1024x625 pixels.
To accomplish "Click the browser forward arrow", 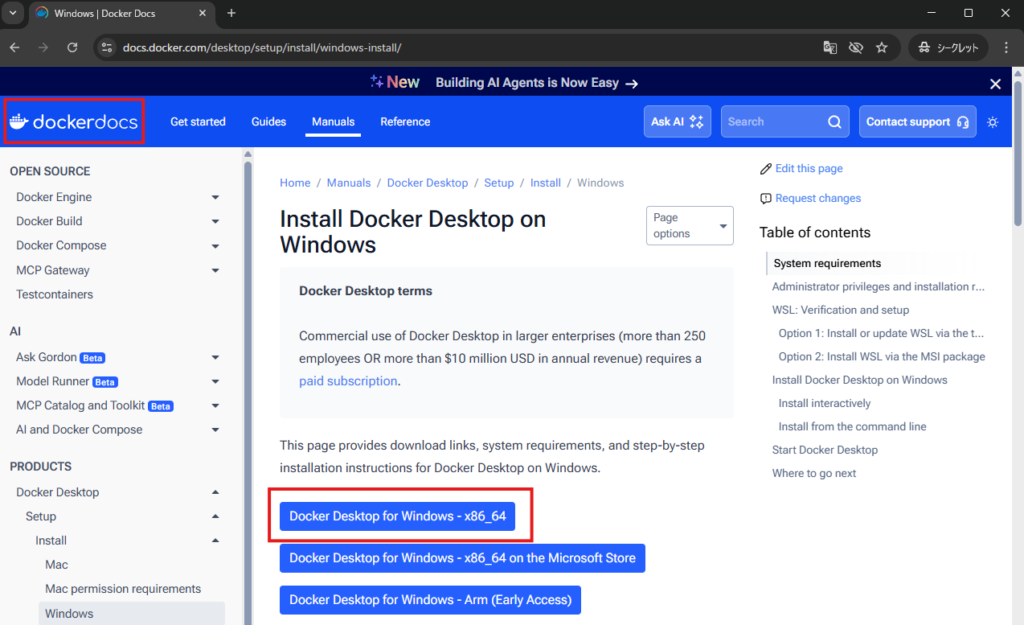I will click(x=43, y=48).
